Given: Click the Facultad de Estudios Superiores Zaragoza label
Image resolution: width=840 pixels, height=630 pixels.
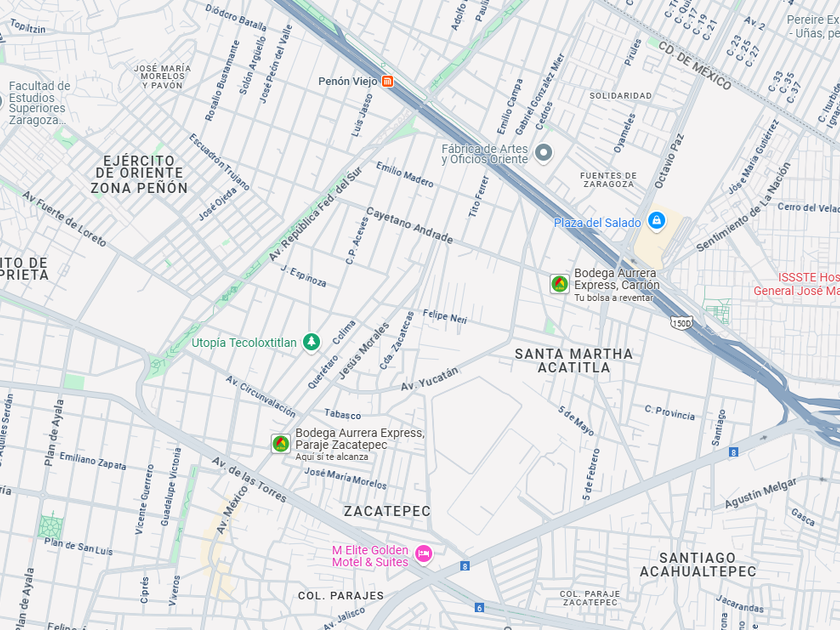Looking at the screenshot, I should click(39, 103).
